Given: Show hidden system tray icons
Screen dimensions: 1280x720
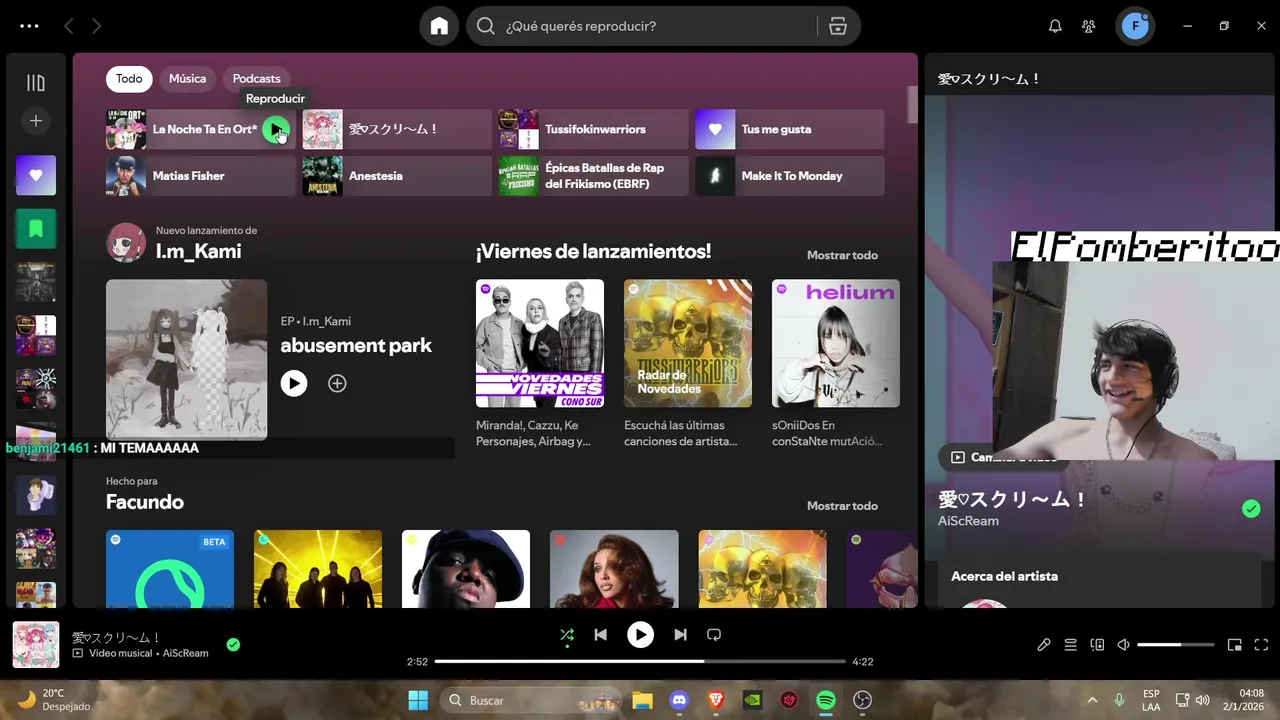Looking at the screenshot, I should pyautogui.click(x=1092, y=700).
